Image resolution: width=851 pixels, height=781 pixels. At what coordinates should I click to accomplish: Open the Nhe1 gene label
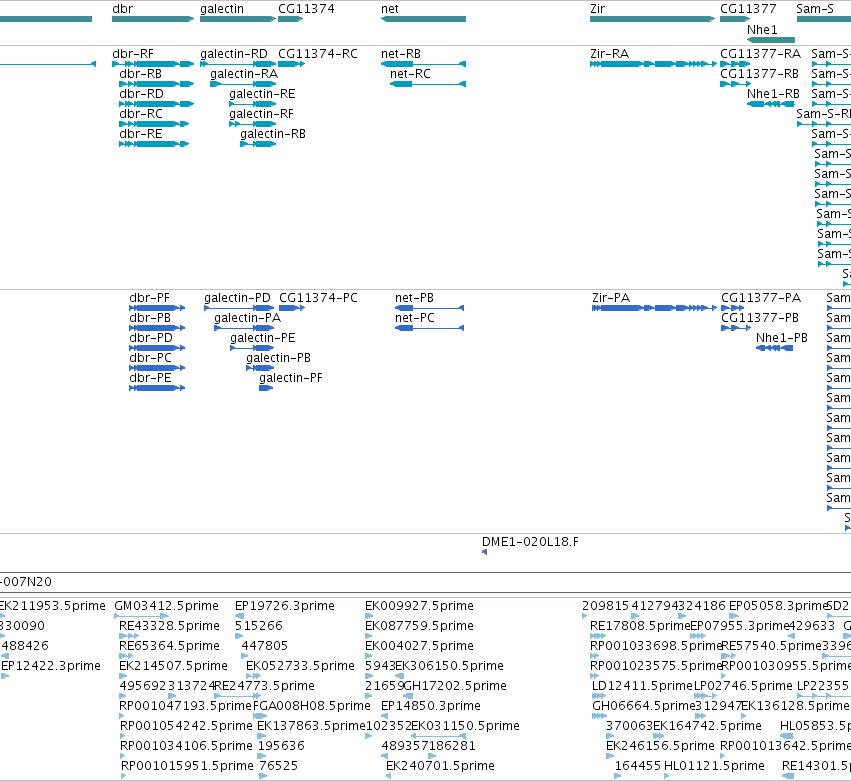point(762,30)
